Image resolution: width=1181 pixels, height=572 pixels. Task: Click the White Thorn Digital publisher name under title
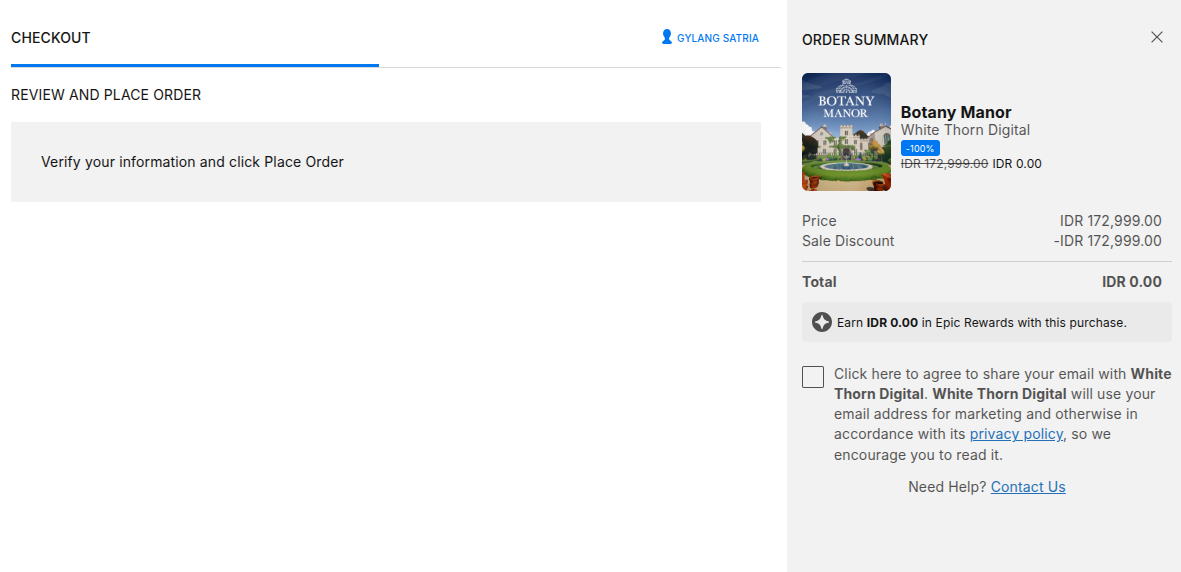coord(965,130)
